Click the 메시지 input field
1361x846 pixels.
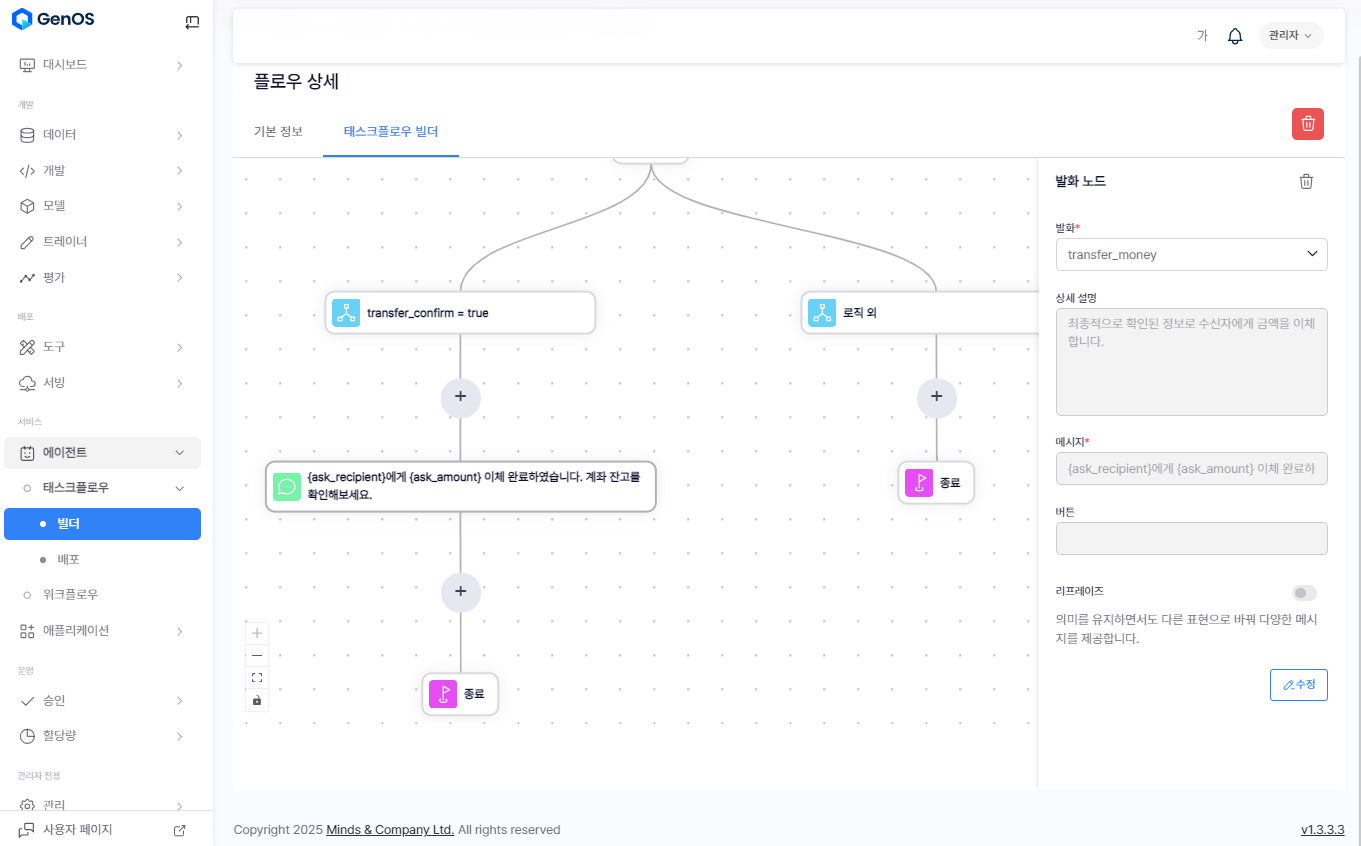tap(1191, 468)
